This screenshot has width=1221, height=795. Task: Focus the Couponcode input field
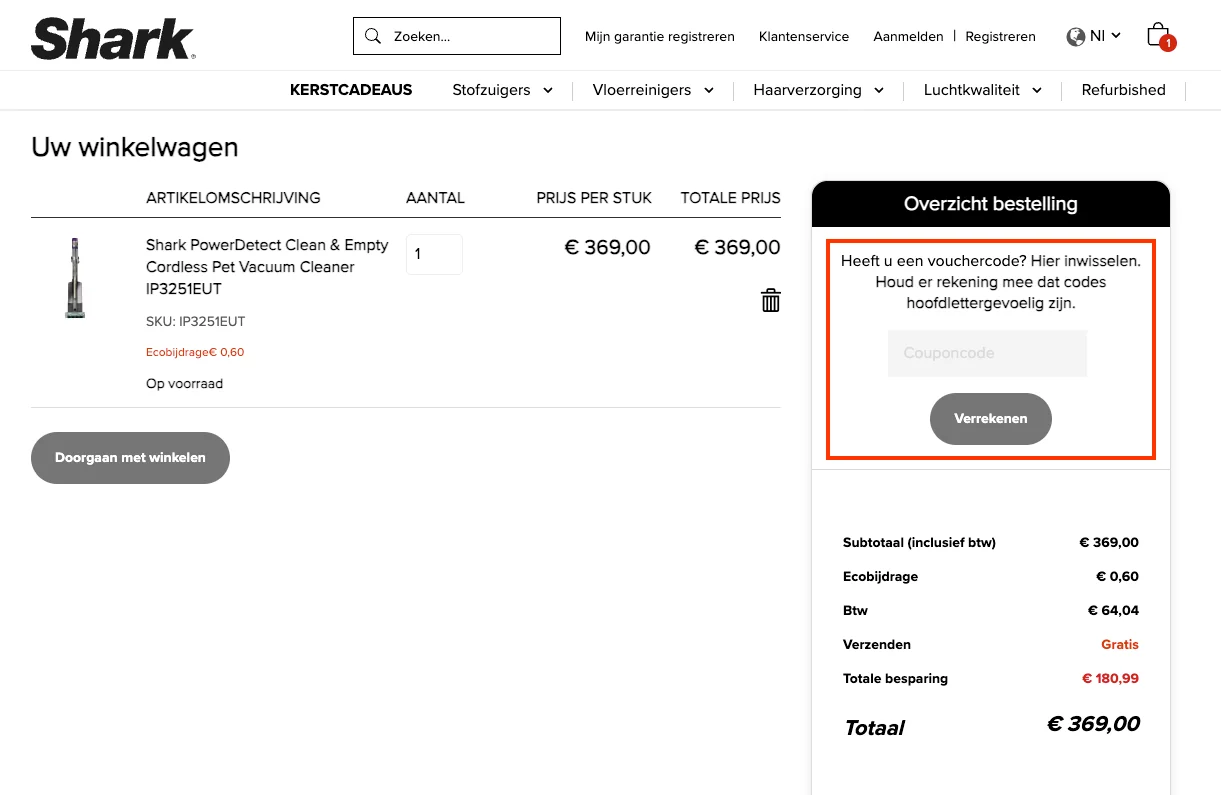coord(987,353)
